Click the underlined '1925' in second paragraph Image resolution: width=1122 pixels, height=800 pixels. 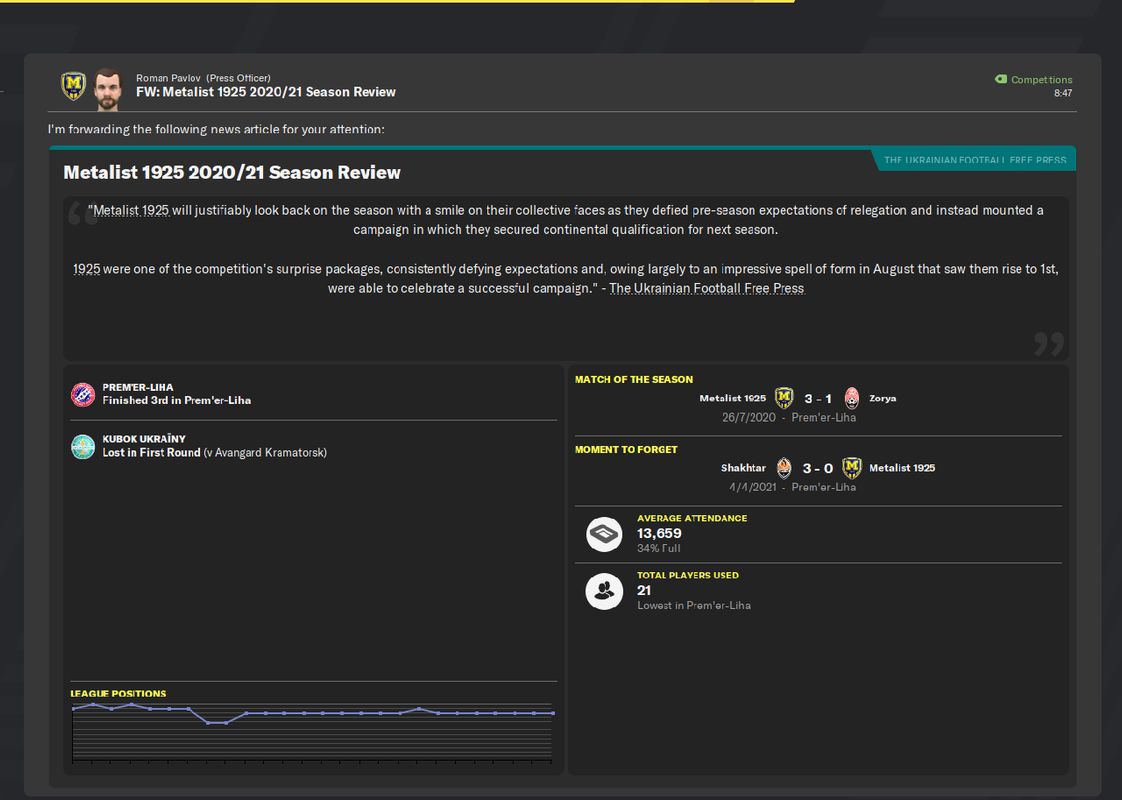pos(87,269)
